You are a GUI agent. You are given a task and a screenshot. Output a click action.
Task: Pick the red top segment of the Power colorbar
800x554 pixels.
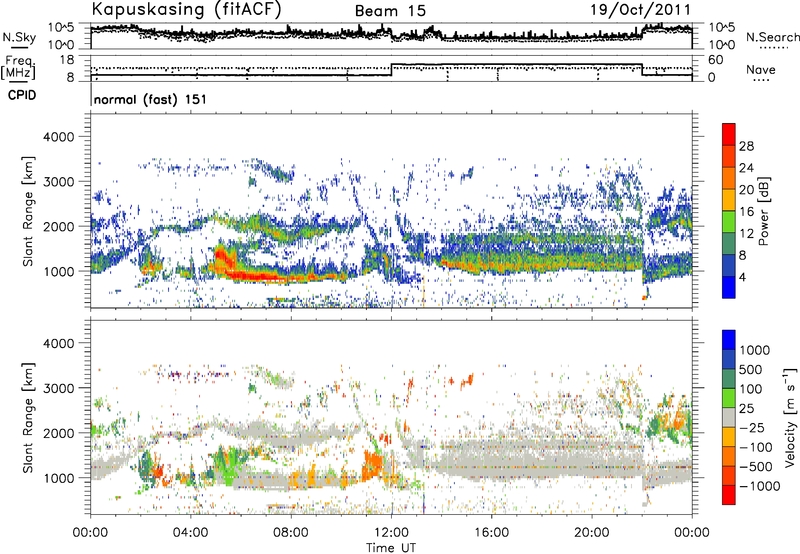[729, 134]
